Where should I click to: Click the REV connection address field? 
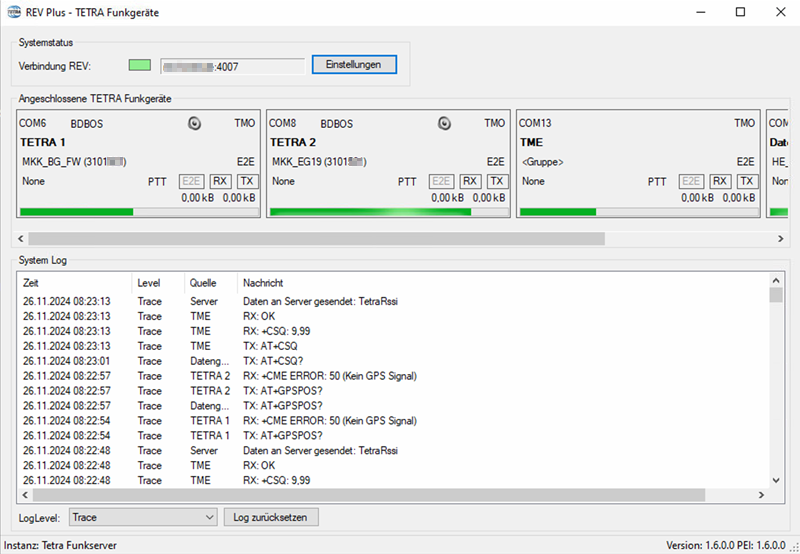coord(232,66)
